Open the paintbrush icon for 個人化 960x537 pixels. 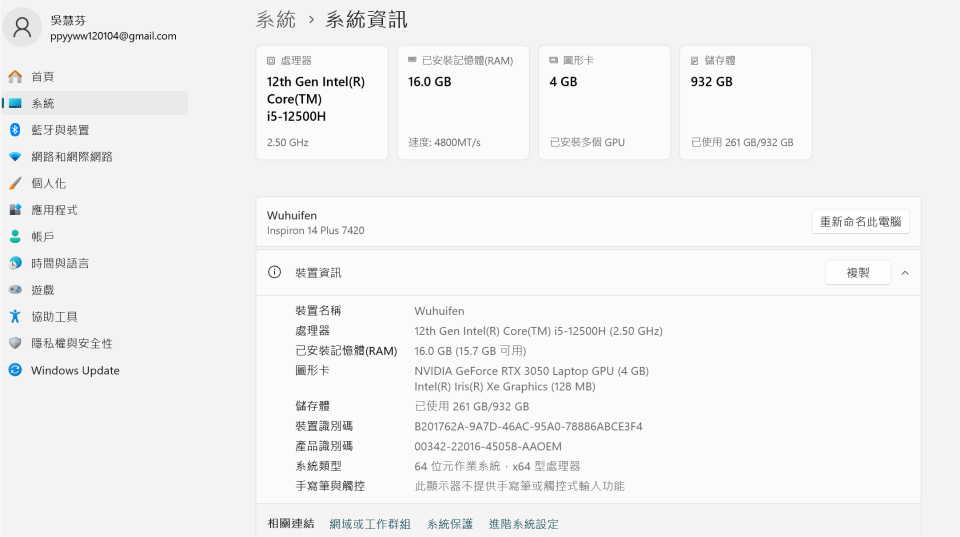[15, 183]
